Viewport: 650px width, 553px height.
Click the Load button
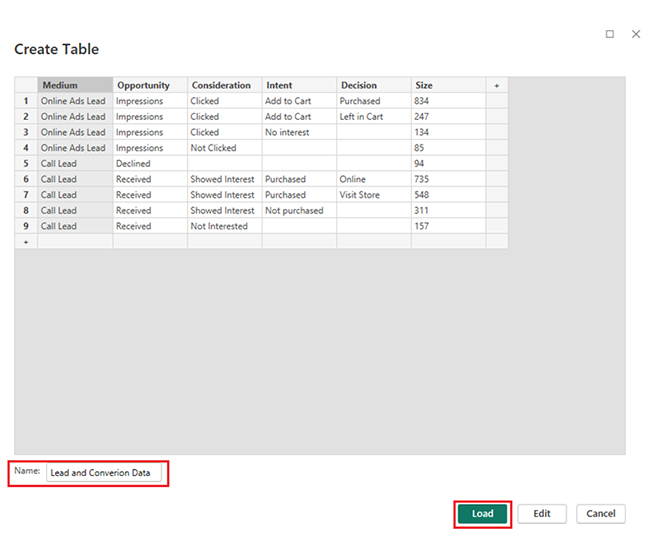click(x=483, y=514)
